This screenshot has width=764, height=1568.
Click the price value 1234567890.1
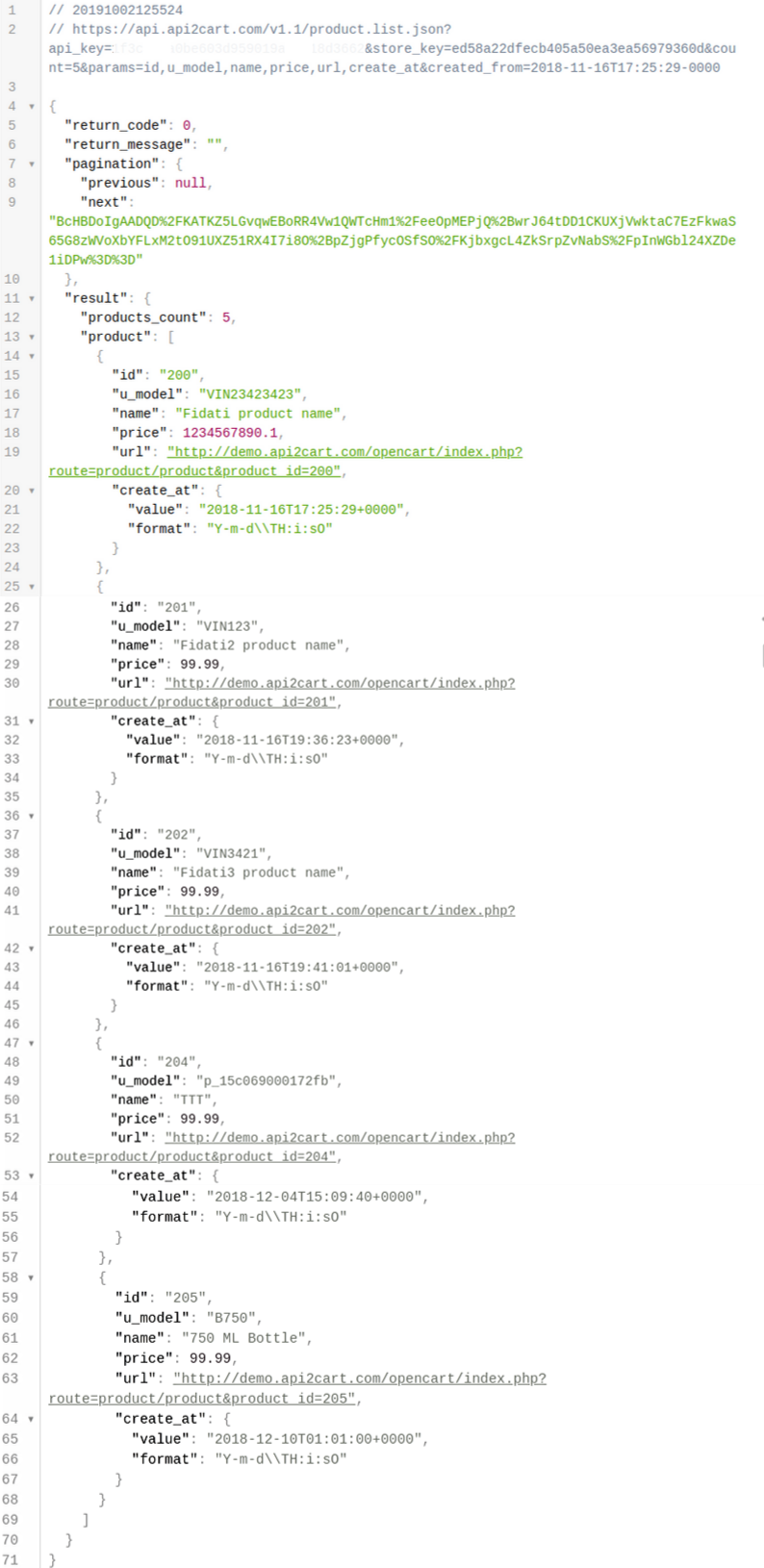[x=229, y=433]
